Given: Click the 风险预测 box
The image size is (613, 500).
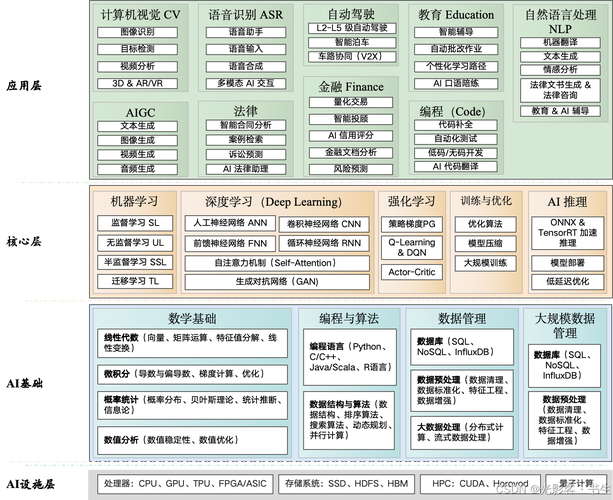Looking at the screenshot, I should point(351,169).
